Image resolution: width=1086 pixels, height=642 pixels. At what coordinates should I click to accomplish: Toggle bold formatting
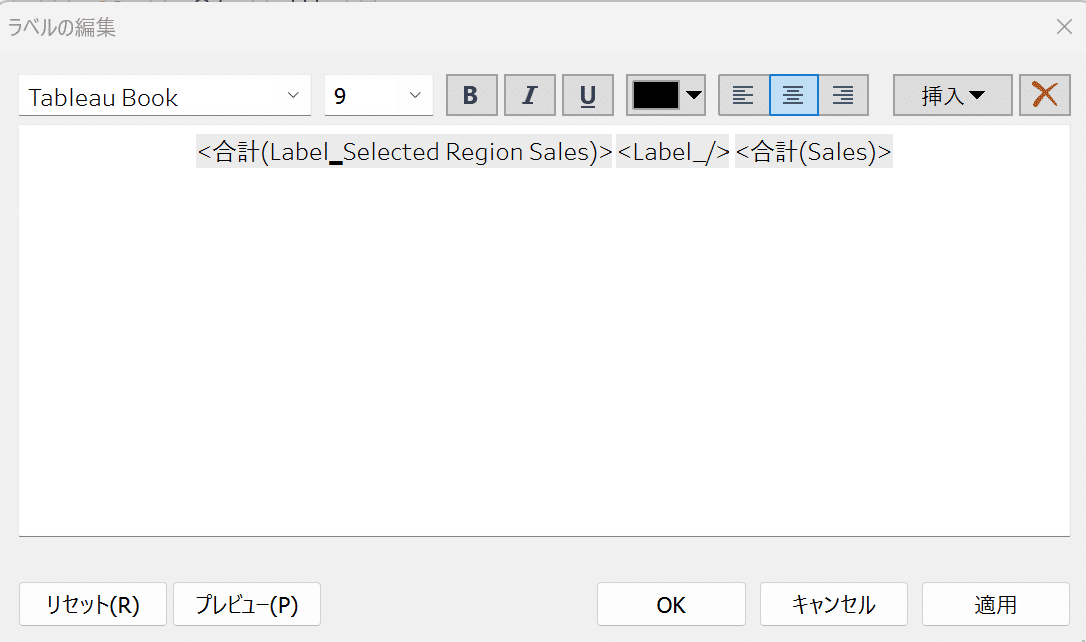click(x=472, y=95)
